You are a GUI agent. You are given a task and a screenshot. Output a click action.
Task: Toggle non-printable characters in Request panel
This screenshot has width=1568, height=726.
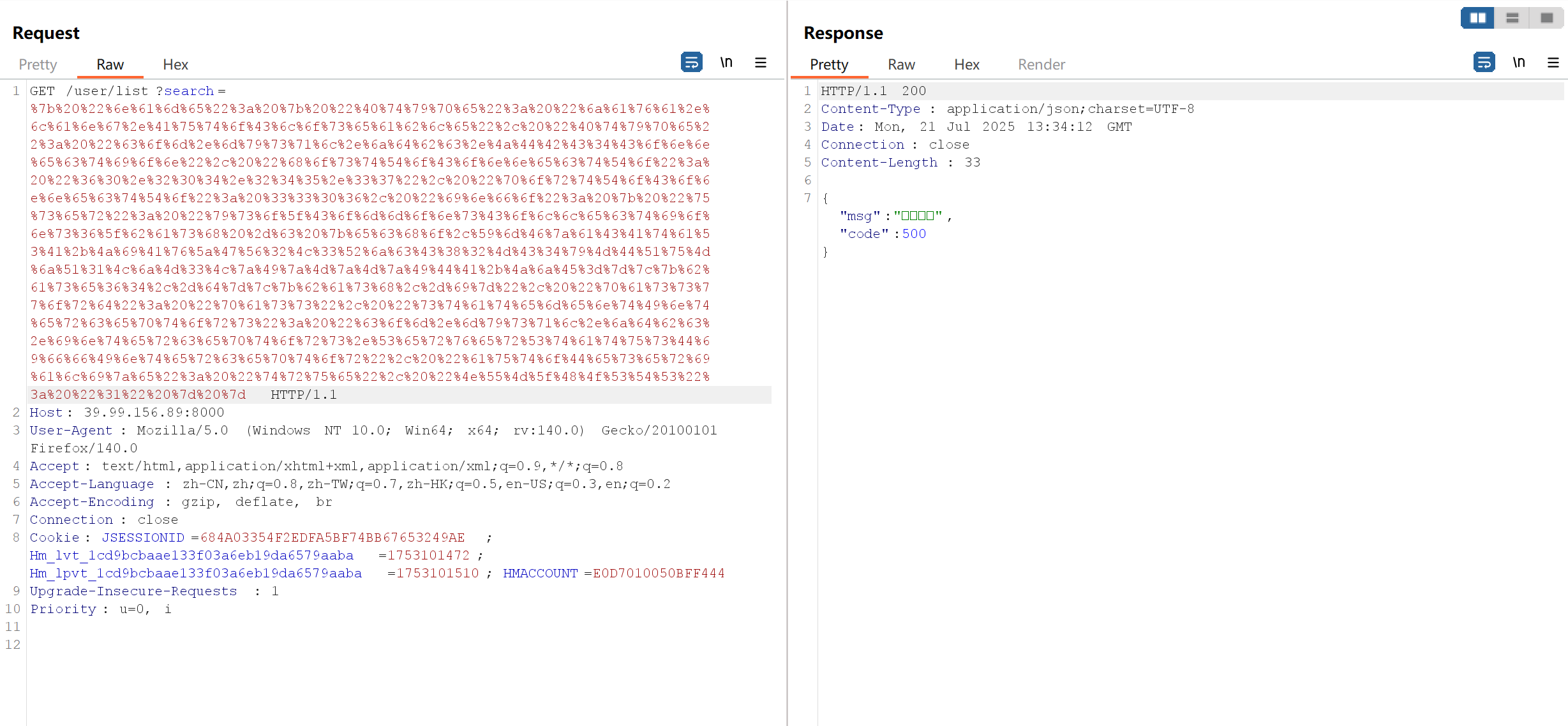click(x=726, y=63)
